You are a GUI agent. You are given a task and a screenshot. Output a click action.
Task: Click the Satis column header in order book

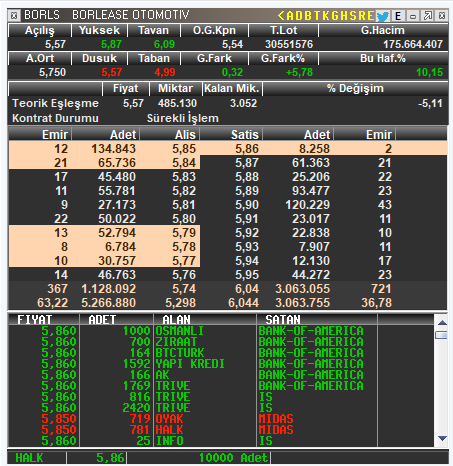(231, 135)
